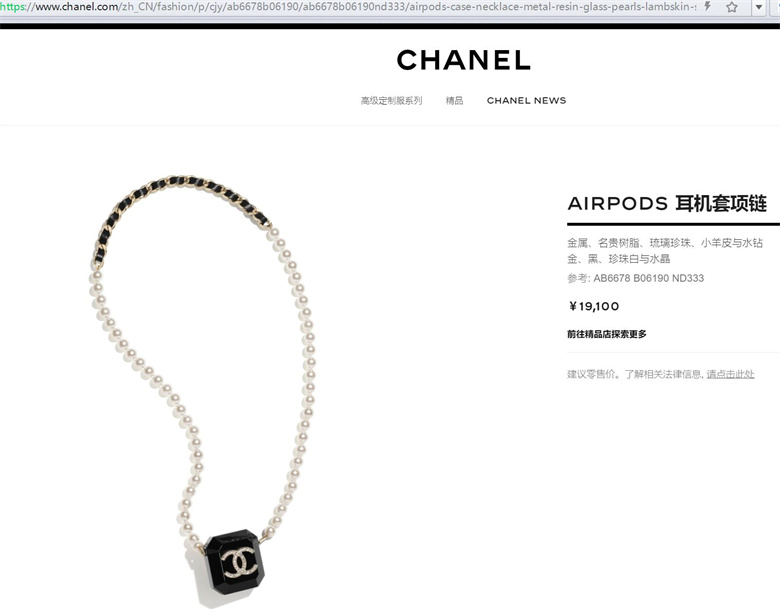
Task: Click the lightning bolt speed mode icon
Action: (x=708, y=7)
